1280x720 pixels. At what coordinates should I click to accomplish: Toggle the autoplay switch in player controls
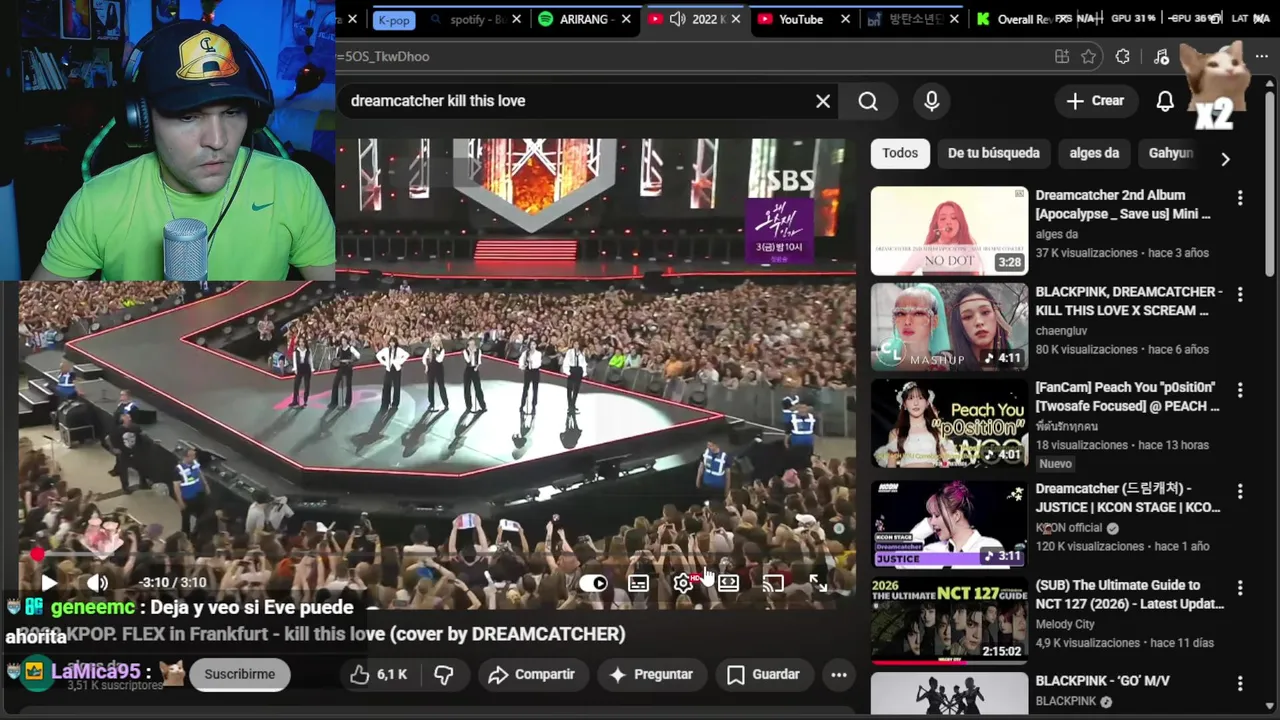click(x=593, y=583)
